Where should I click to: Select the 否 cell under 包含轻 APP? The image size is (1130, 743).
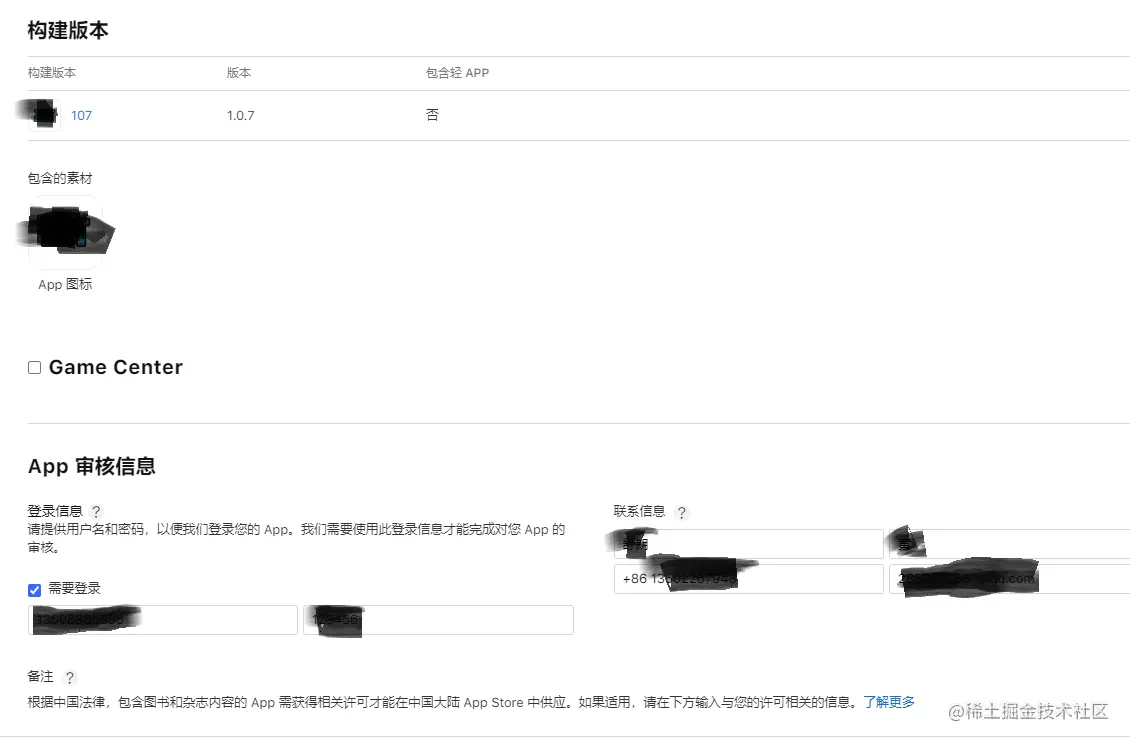point(432,115)
